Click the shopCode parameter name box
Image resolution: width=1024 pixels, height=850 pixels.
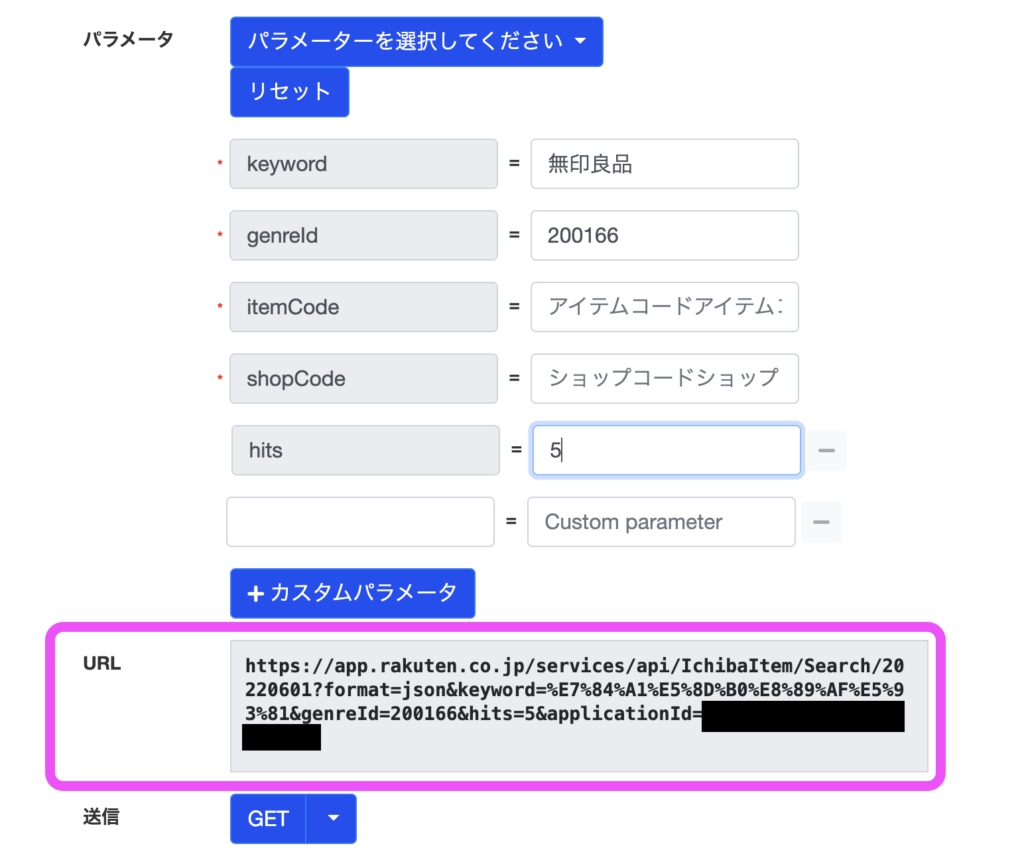363,379
